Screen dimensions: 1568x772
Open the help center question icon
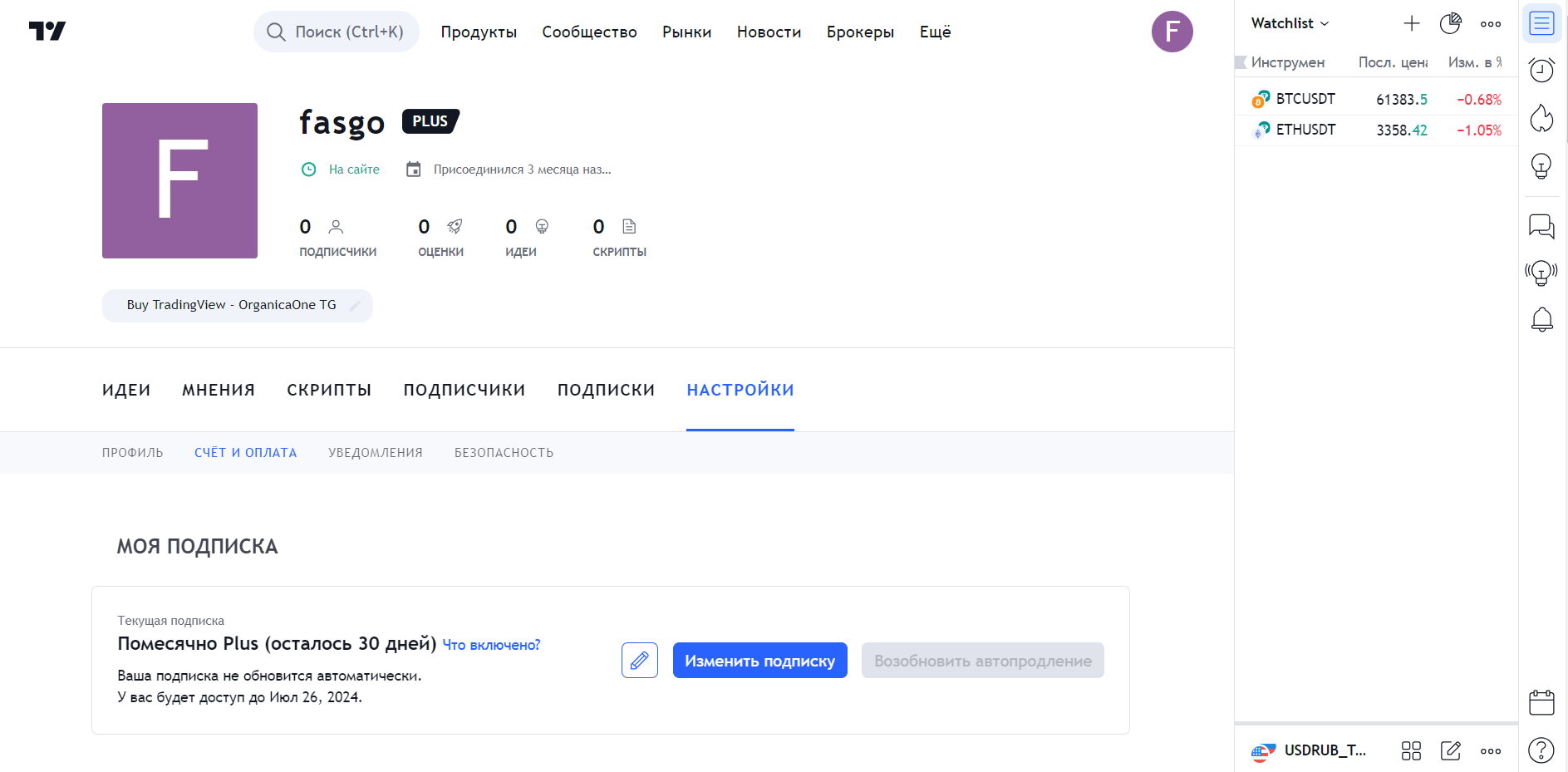point(1541,750)
